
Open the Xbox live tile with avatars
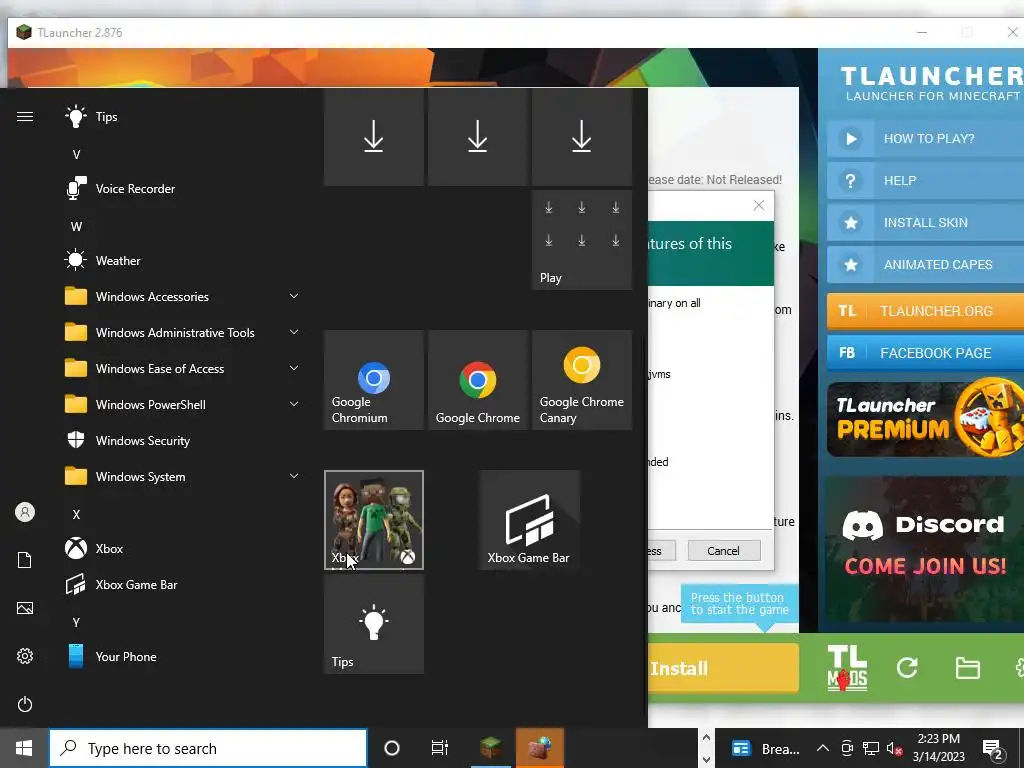(x=374, y=520)
